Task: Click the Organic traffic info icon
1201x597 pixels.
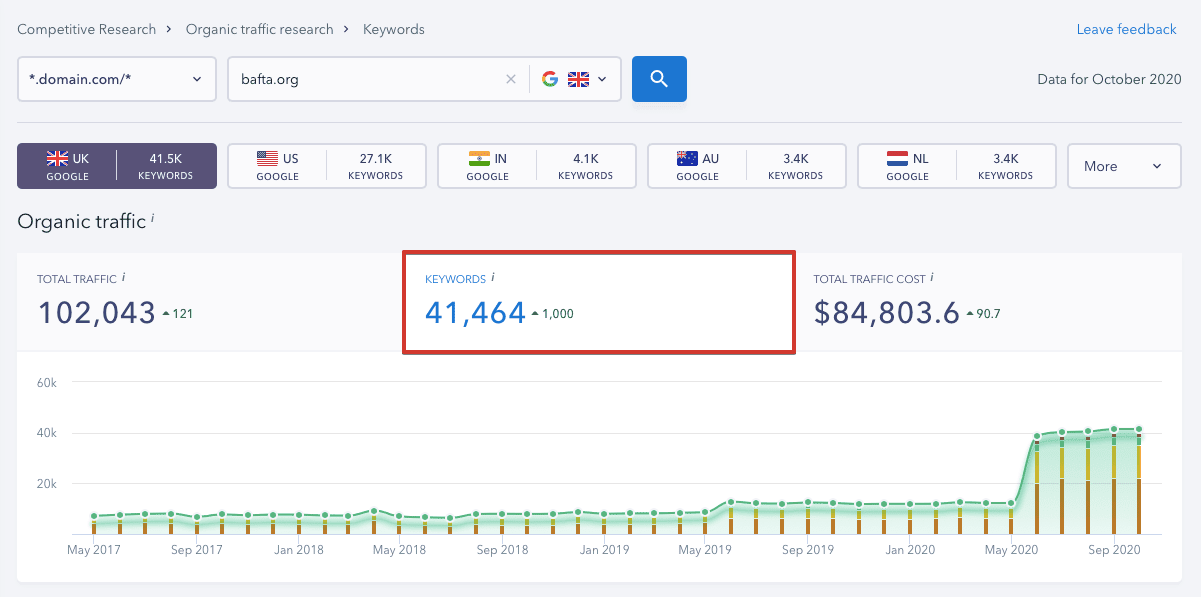Action: [x=152, y=217]
